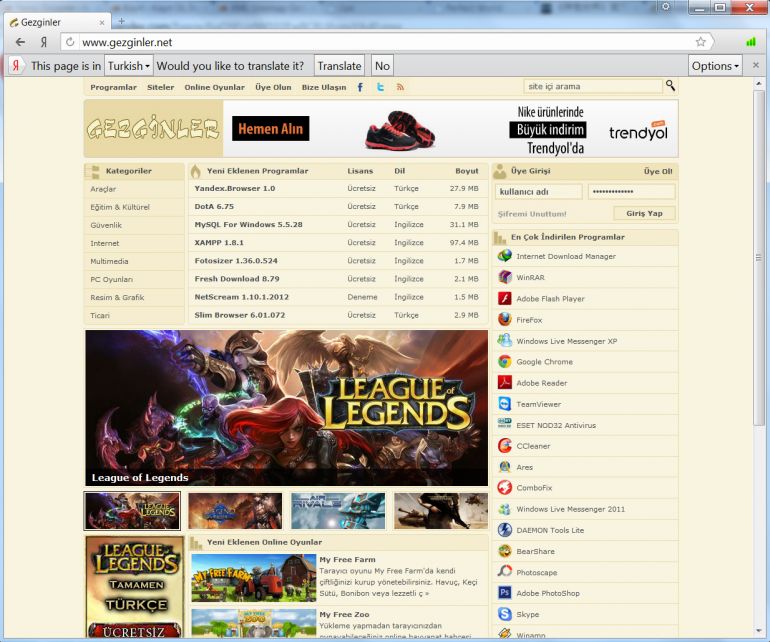770x642 pixels.
Task: Open the translation Options dropdown
Action: click(x=715, y=66)
